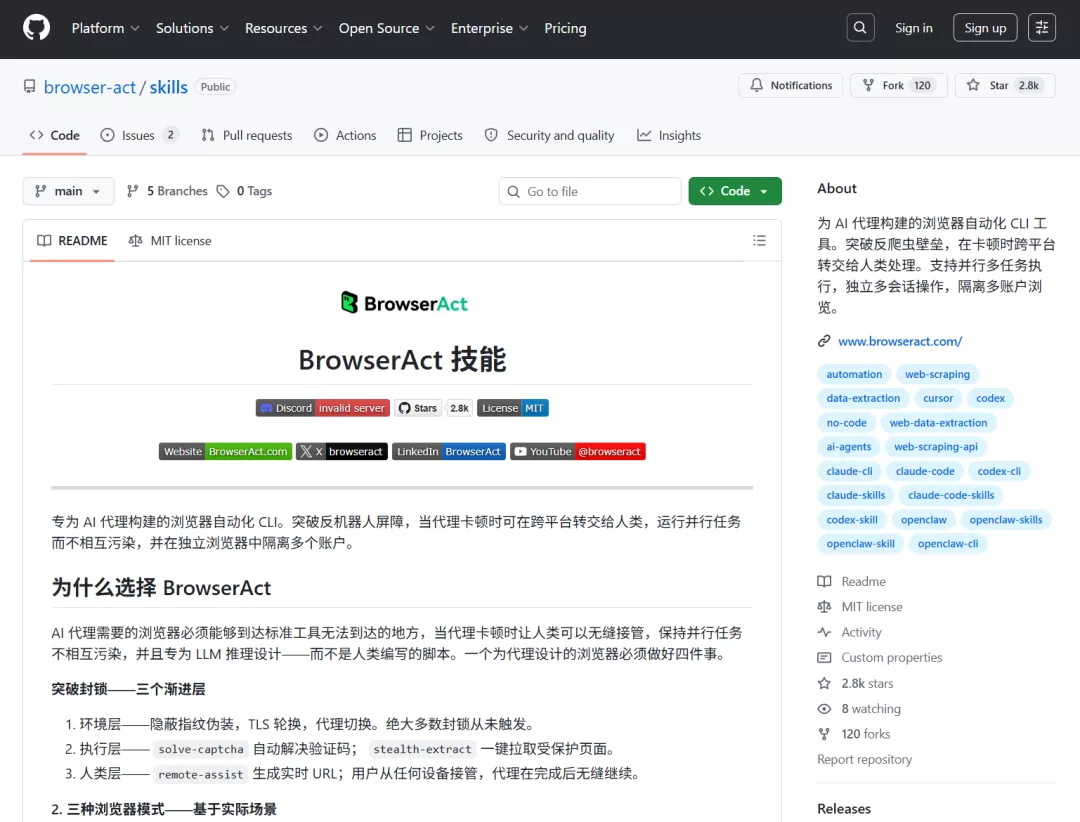Select the data-extraction topic tag
Image resolution: width=1080 pixels, height=822 pixels.
(x=863, y=398)
